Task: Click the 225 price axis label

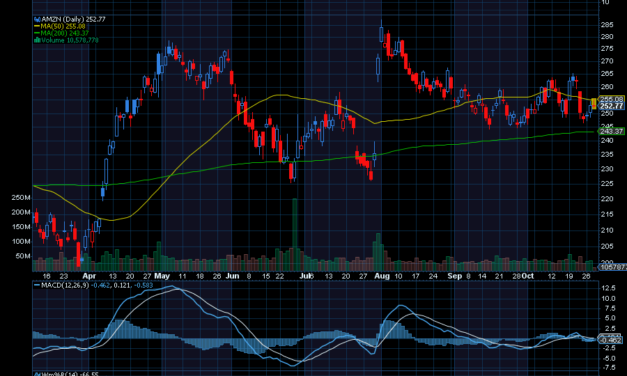Action: [607, 184]
